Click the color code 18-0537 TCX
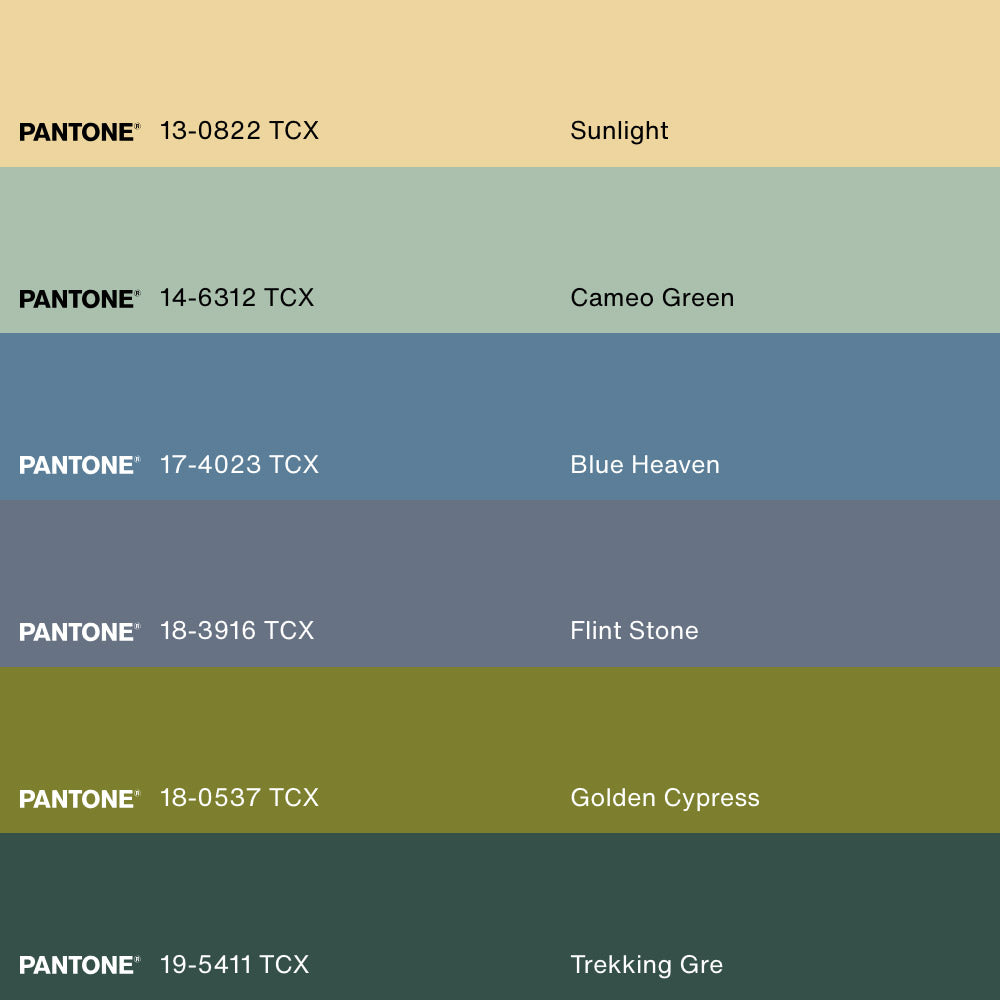Image resolution: width=1000 pixels, height=1000 pixels. 239,798
